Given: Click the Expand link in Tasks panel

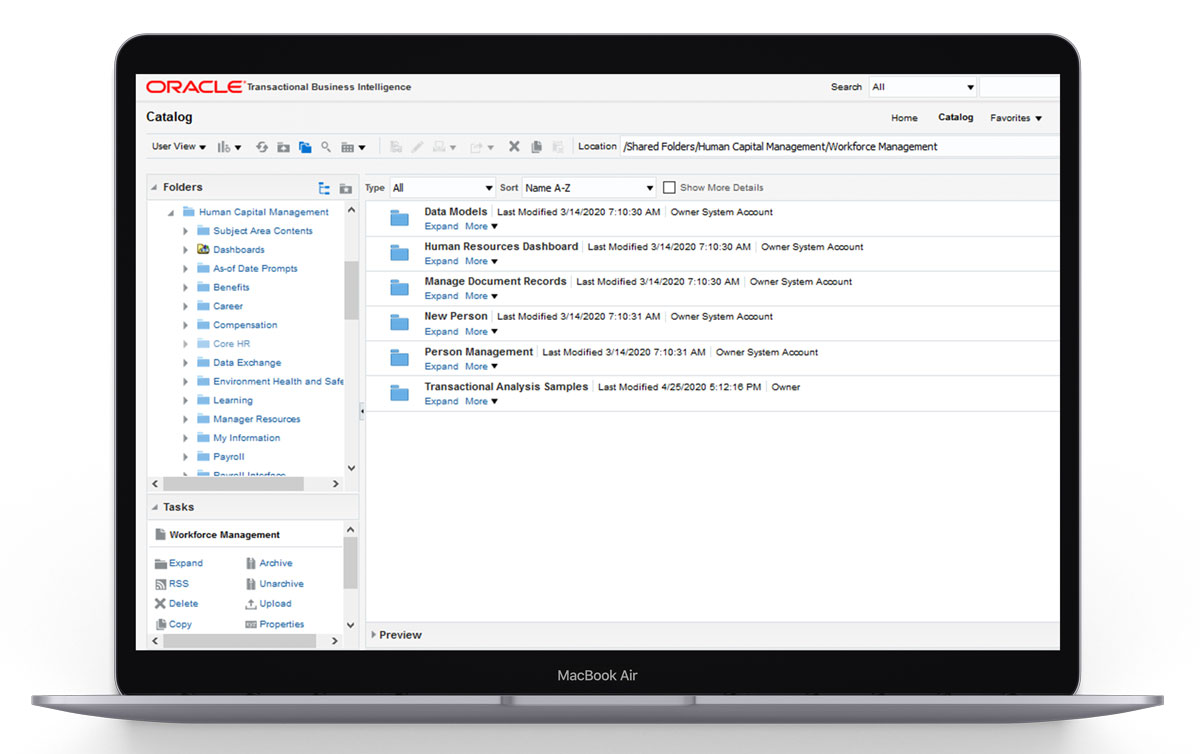Looking at the screenshot, I should coord(185,563).
